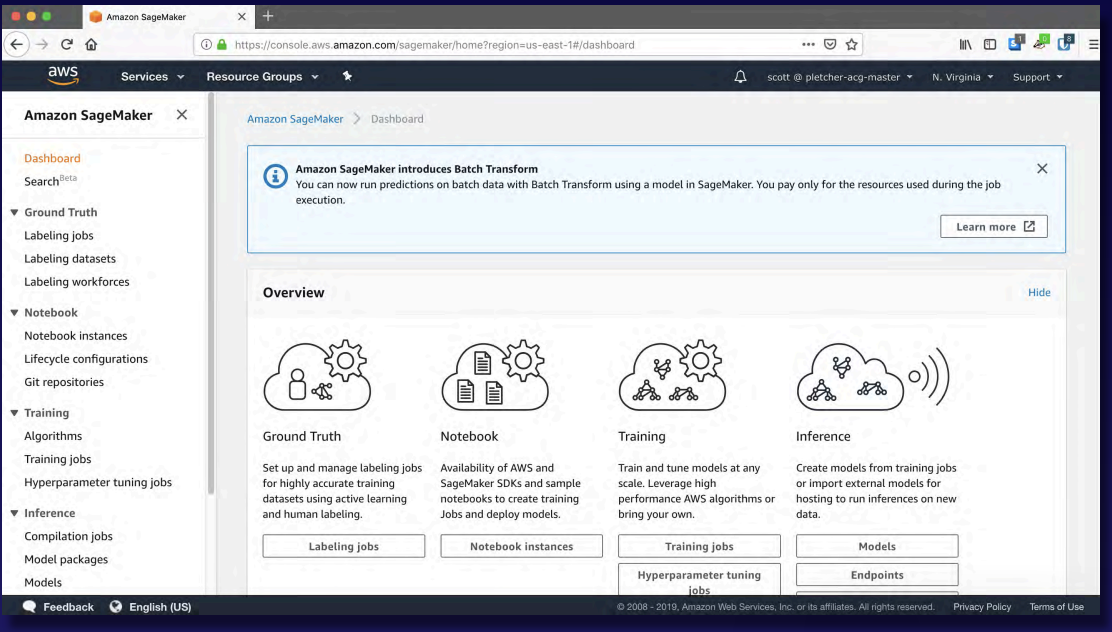Click the Learn more button in the banner
This screenshot has width=1112, height=632.
point(994,226)
